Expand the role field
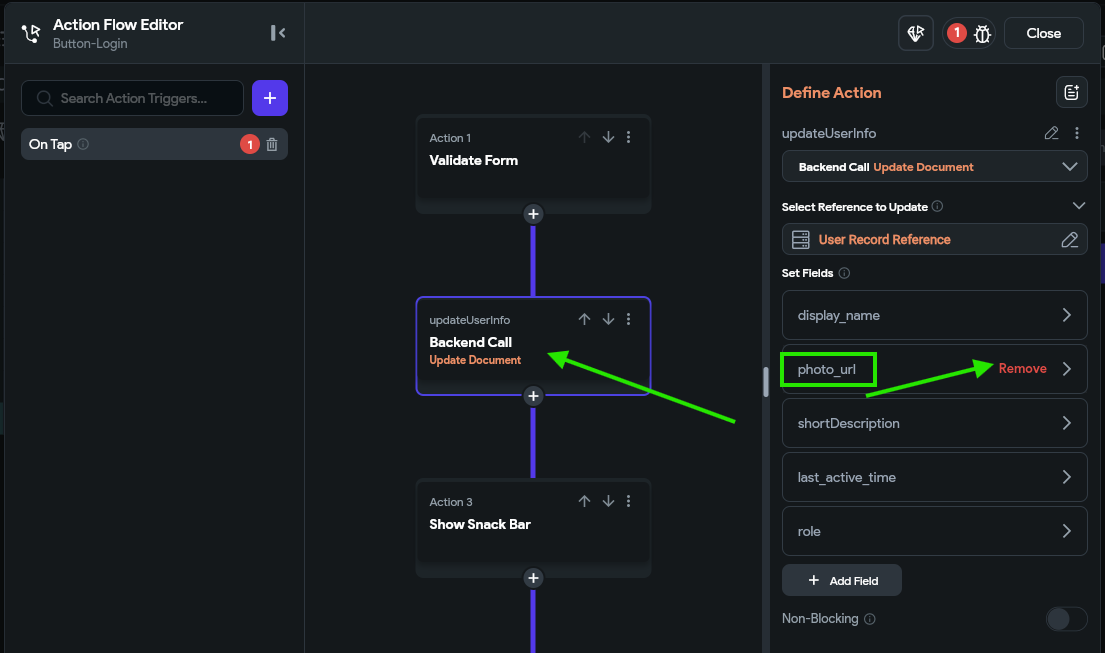 coord(934,531)
